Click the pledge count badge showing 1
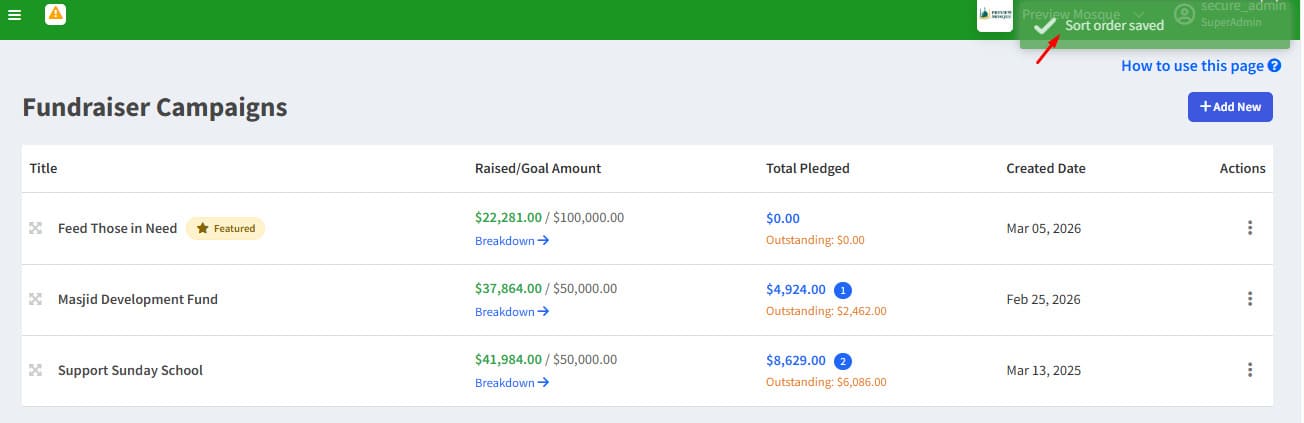The width and height of the screenshot is (1304, 423). coord(842,291)
